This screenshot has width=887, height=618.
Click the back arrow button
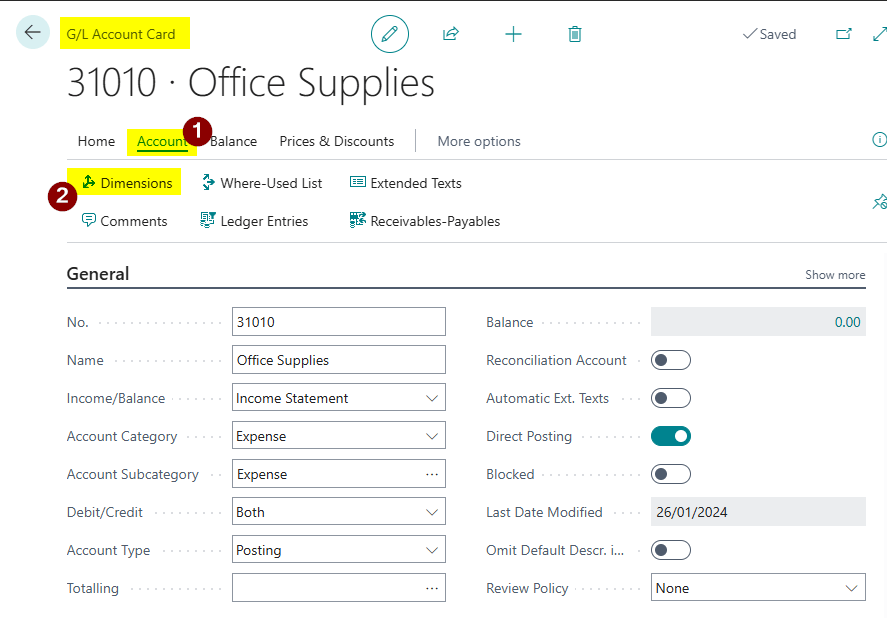(x=33, y=33)
